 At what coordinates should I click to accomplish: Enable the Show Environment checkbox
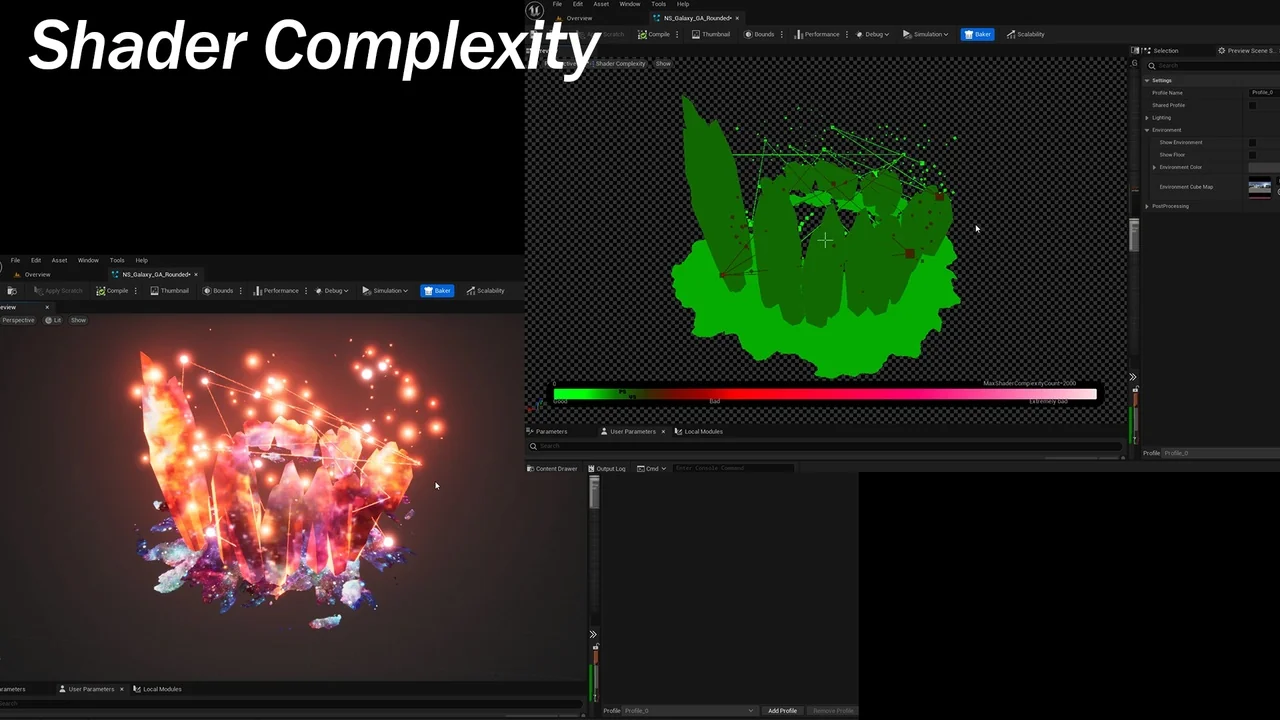(x=1252, y=143)
